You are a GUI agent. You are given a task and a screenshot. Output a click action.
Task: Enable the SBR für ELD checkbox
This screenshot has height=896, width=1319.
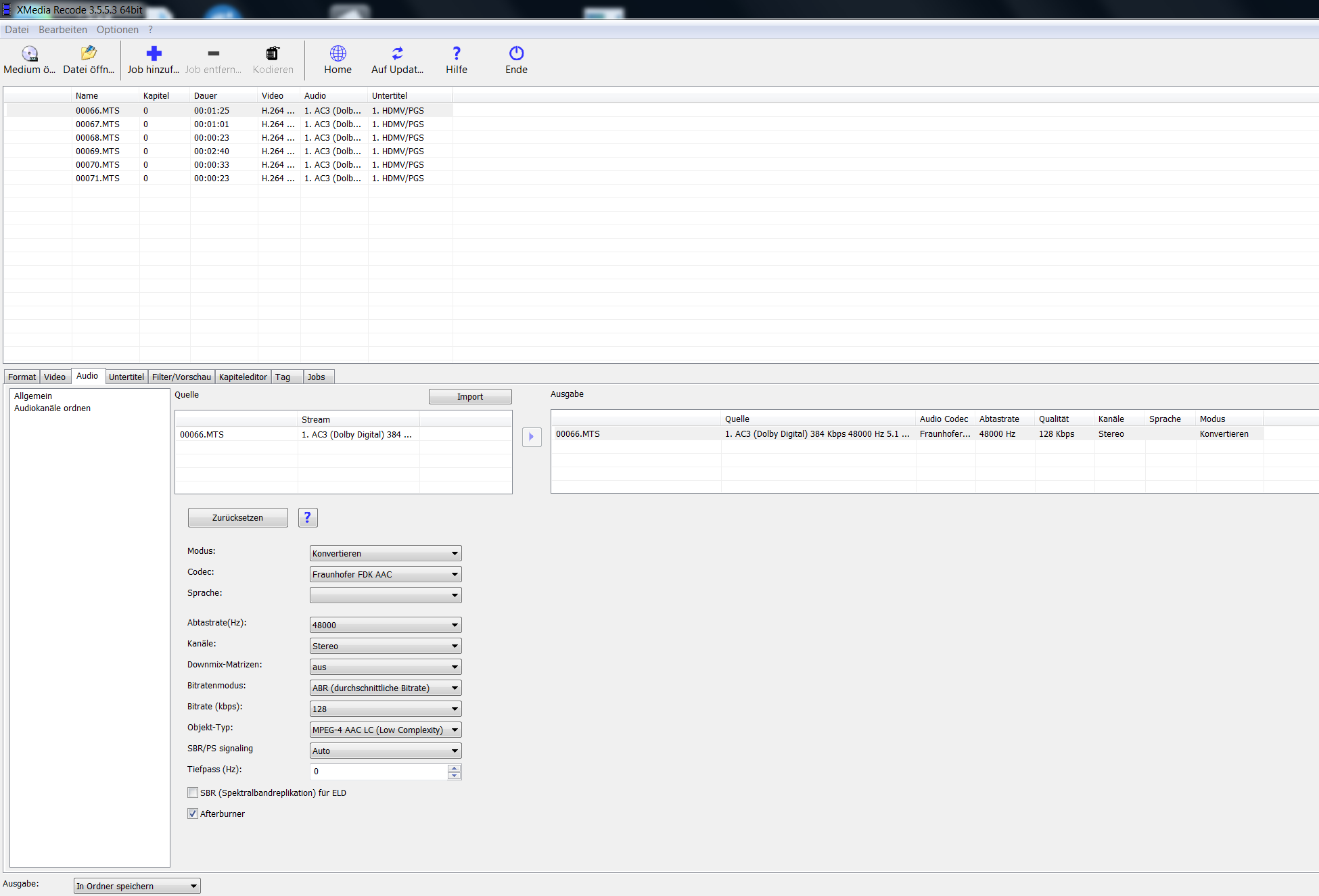point(193,793)
